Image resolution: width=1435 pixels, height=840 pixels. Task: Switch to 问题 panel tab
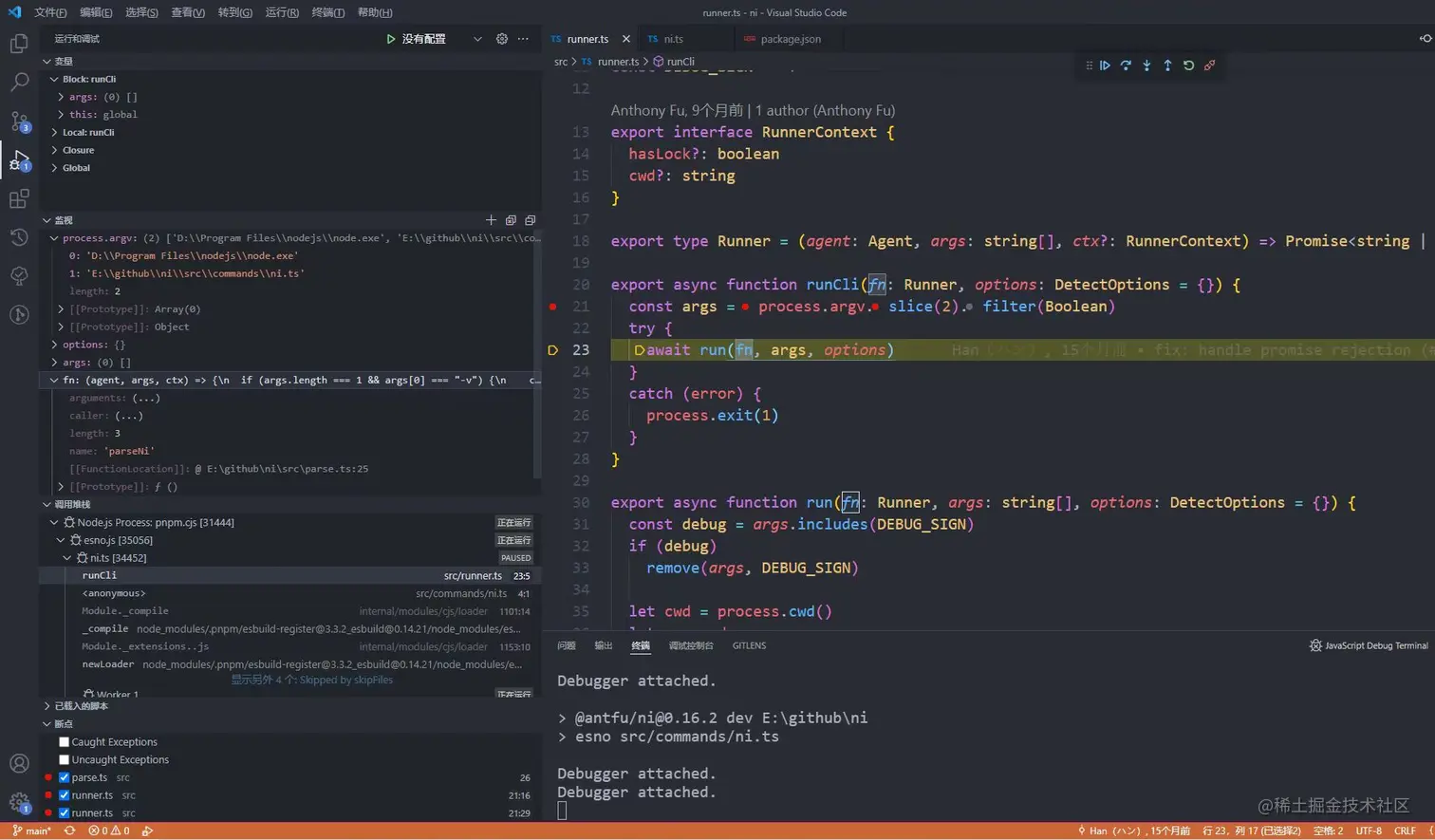(567, 645)
